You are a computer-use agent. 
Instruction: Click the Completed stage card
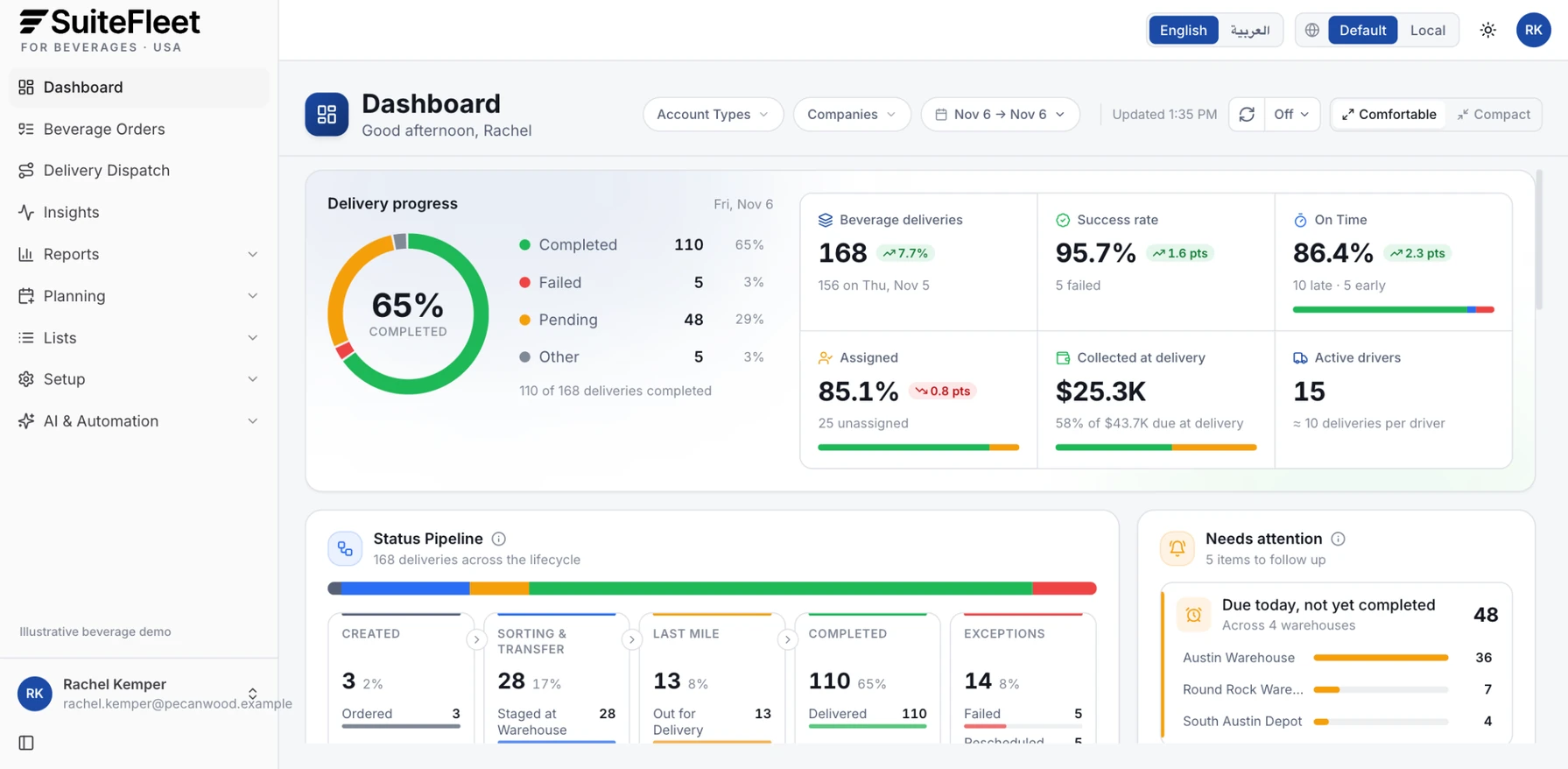tap(868, 679)
